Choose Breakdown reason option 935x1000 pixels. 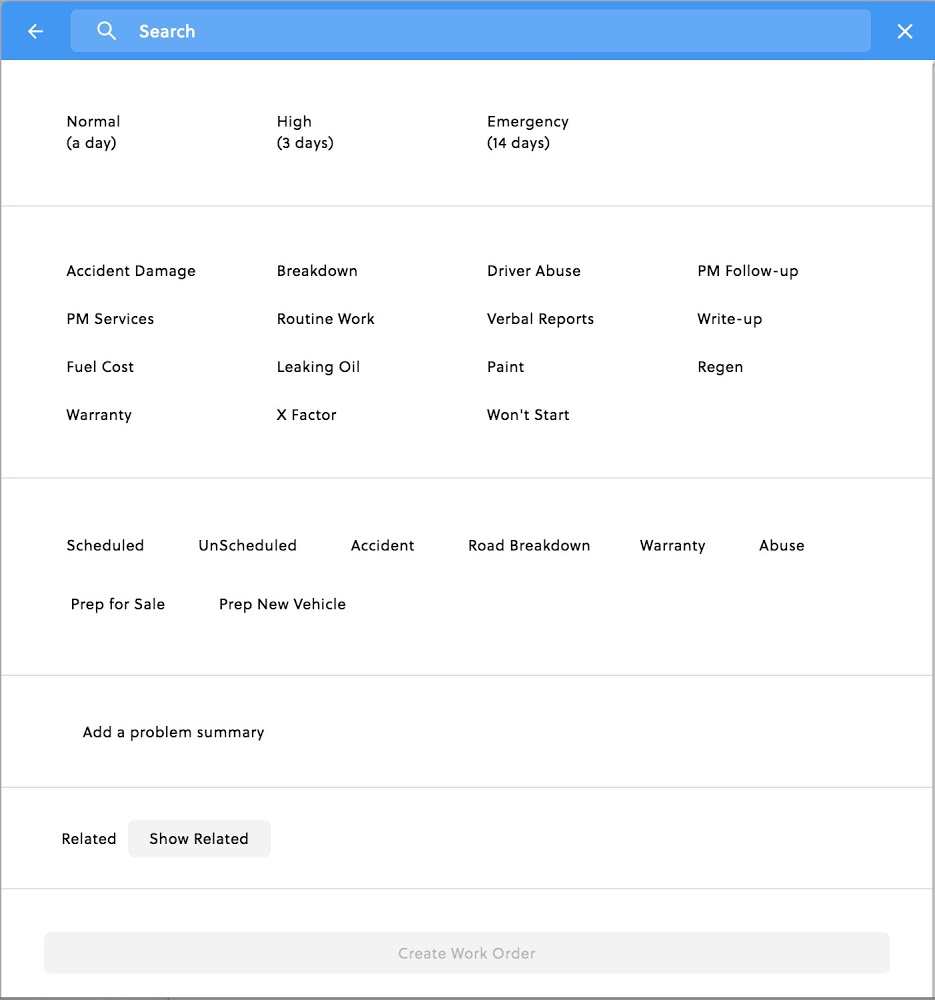coord(317,271)
